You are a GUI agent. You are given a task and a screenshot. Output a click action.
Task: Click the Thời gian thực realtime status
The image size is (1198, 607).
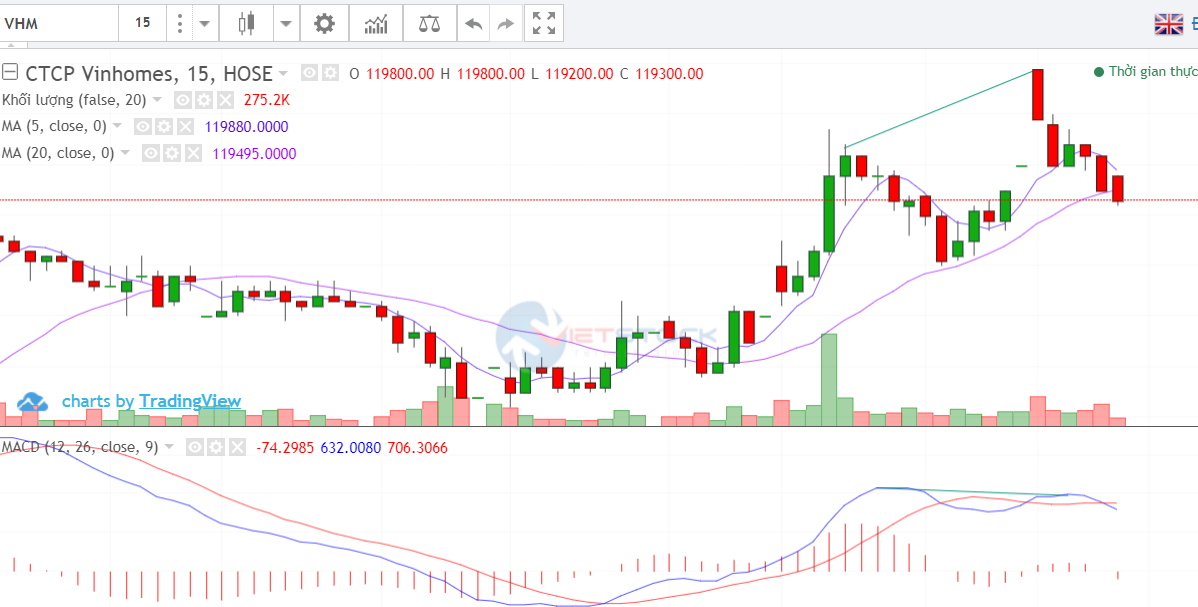[1145, 72]
